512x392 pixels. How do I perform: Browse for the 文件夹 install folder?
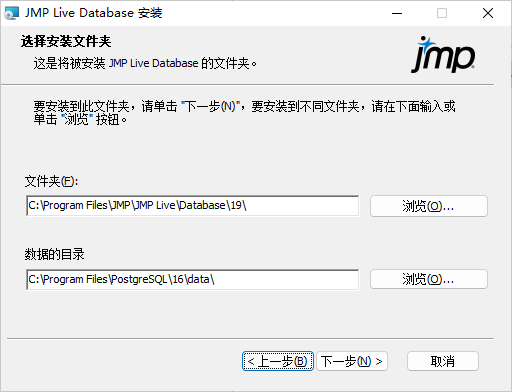tap(429, 206)
